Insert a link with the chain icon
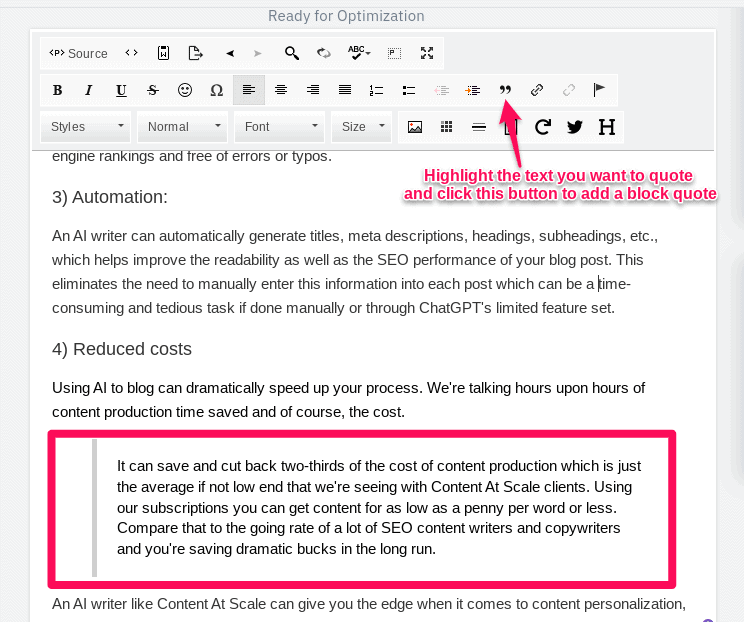This screenshot has width=744, height=622. click(x=537, y=90)
